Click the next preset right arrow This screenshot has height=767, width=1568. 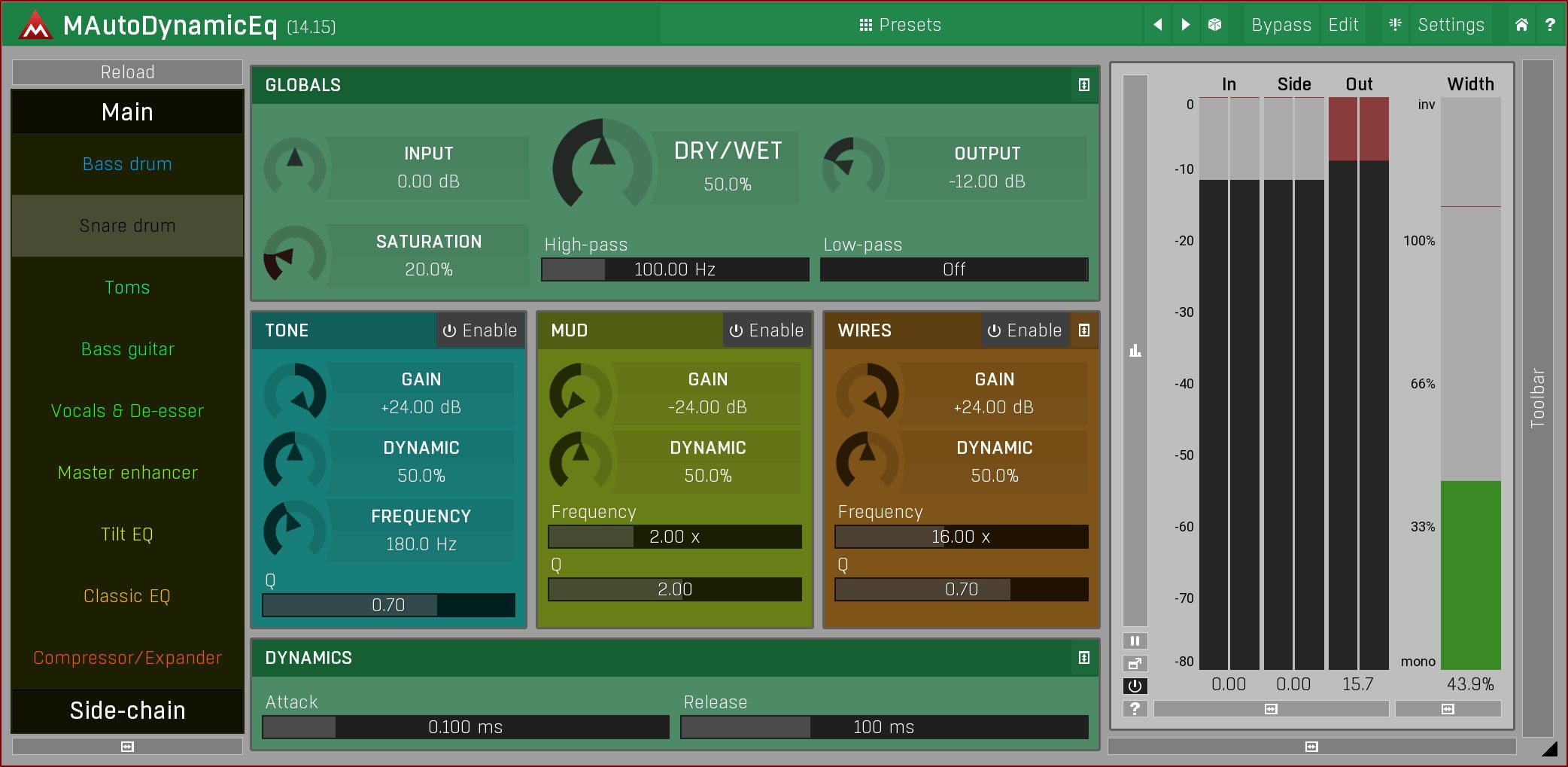pyautogui.click(x=1186, y=25)
